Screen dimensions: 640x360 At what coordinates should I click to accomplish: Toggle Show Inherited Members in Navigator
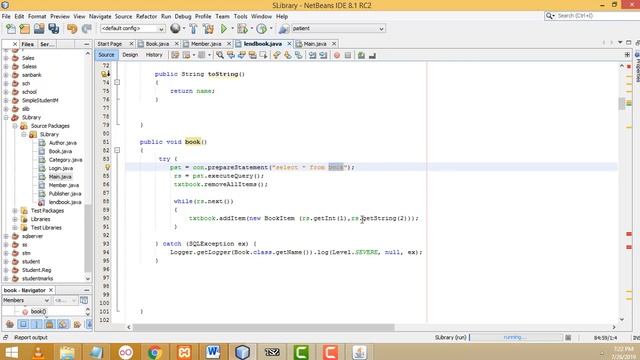10,324
